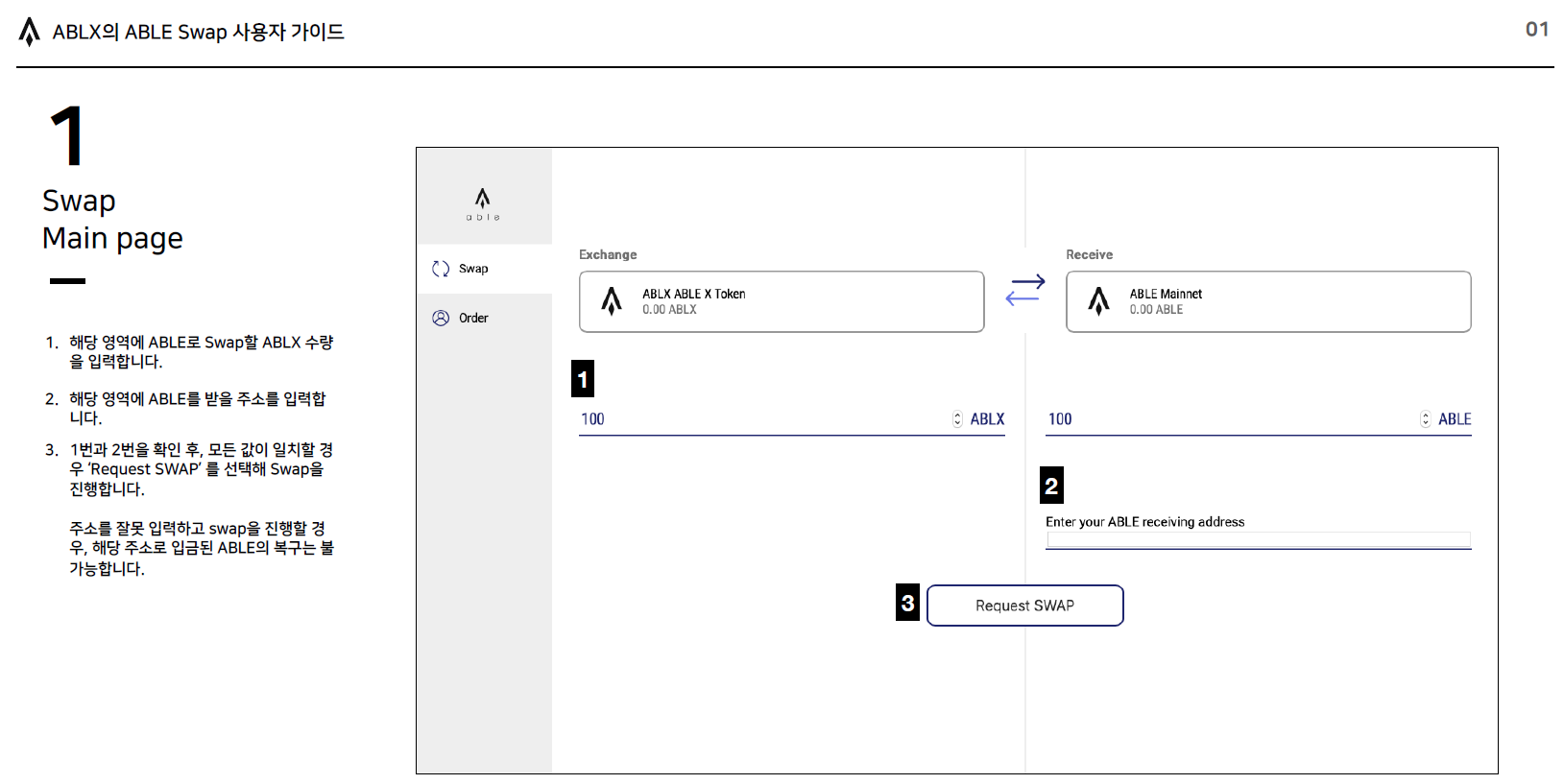The width and height of the screenshot is (1564, 784).
Task: Click the black number 2 marker
Action: [1051, 486]
